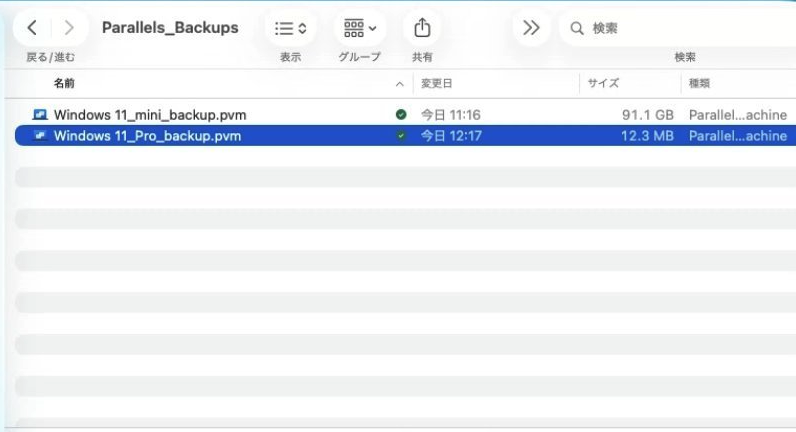Go forward with the right chevron button
796x432 pixels.
[69, 27]
